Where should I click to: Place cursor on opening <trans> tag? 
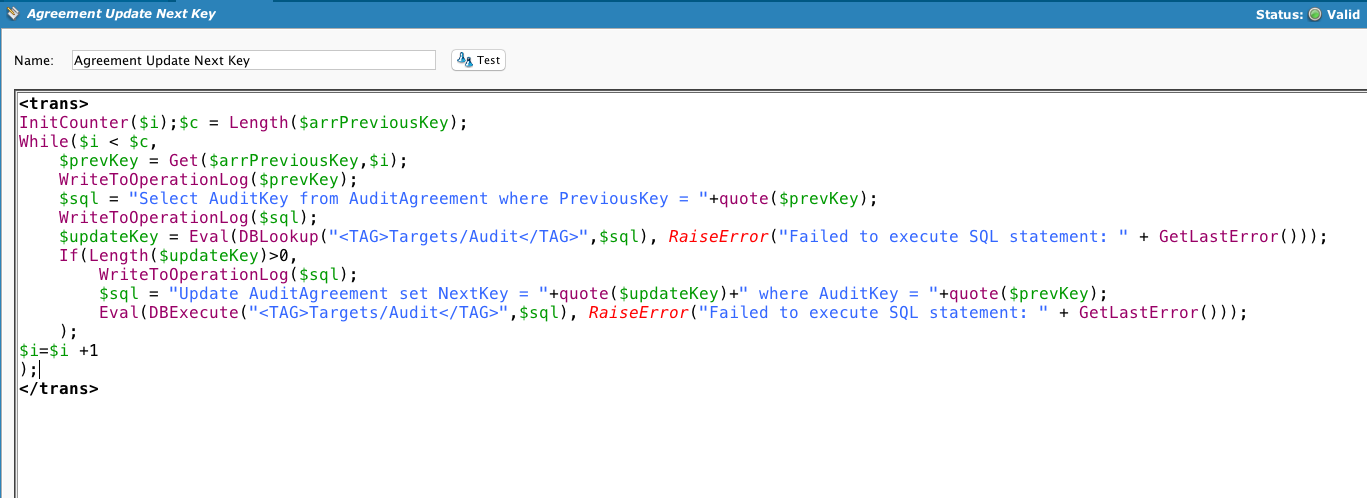coord(54,104)
